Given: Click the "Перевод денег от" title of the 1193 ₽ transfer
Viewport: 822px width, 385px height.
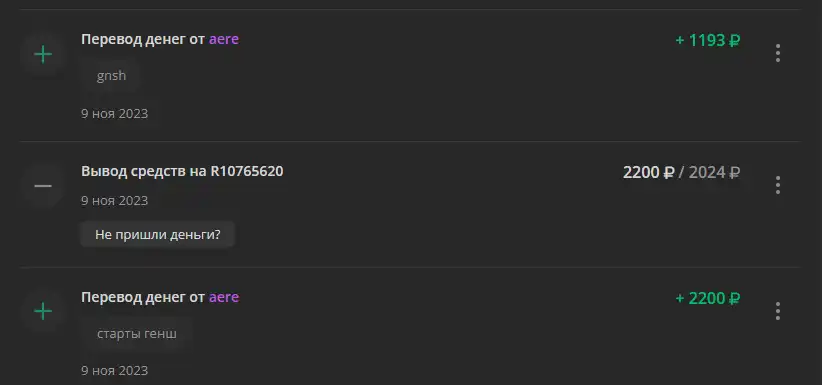Looking at the screenshot, I should point(143,39).
